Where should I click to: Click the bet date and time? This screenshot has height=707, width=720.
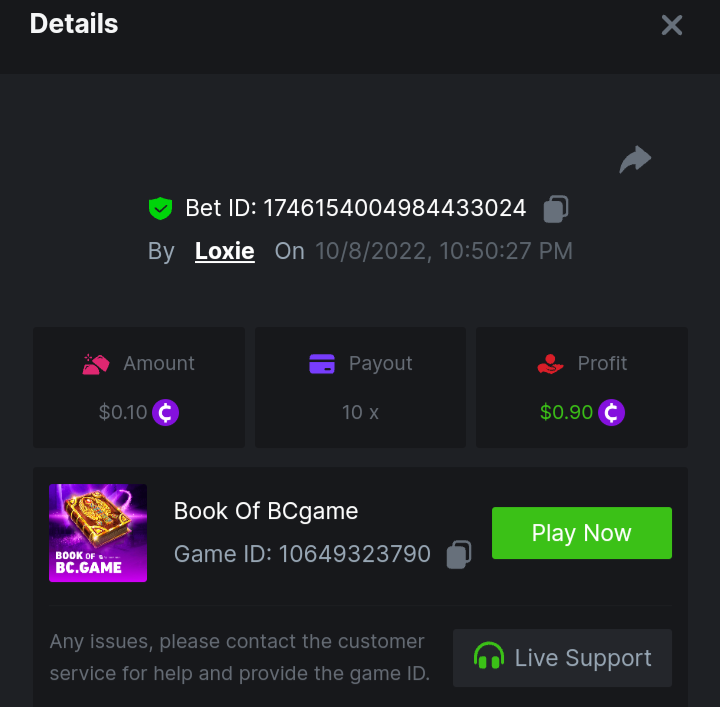(x=444, y=251)
